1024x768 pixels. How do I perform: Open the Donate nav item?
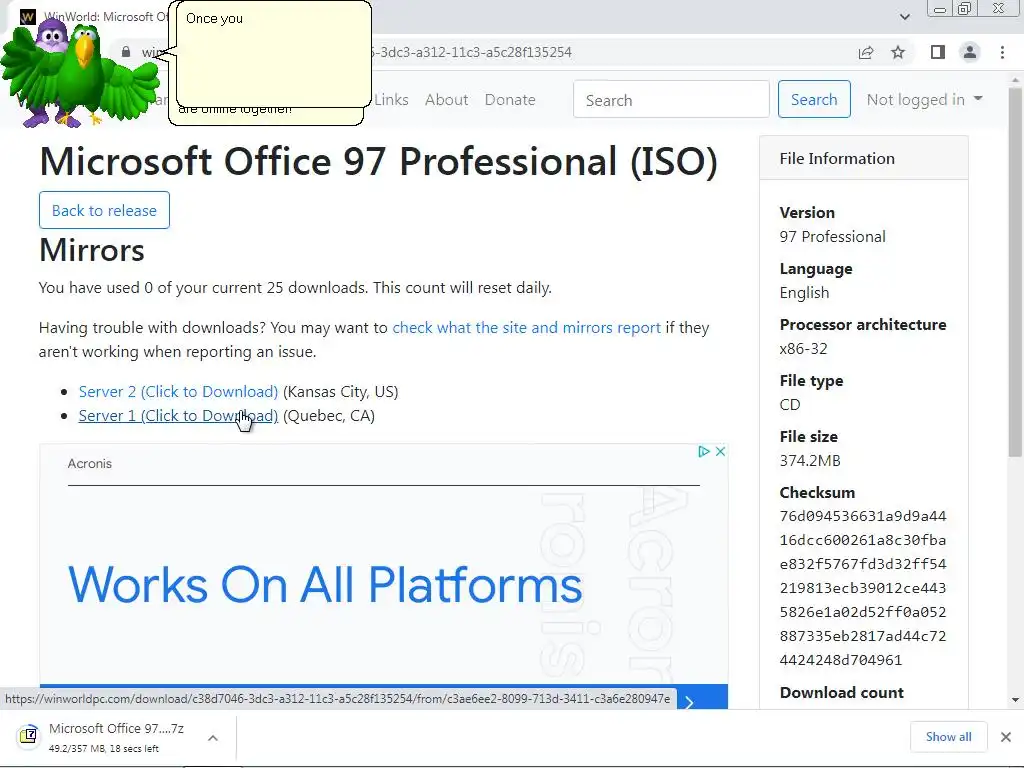510,100
